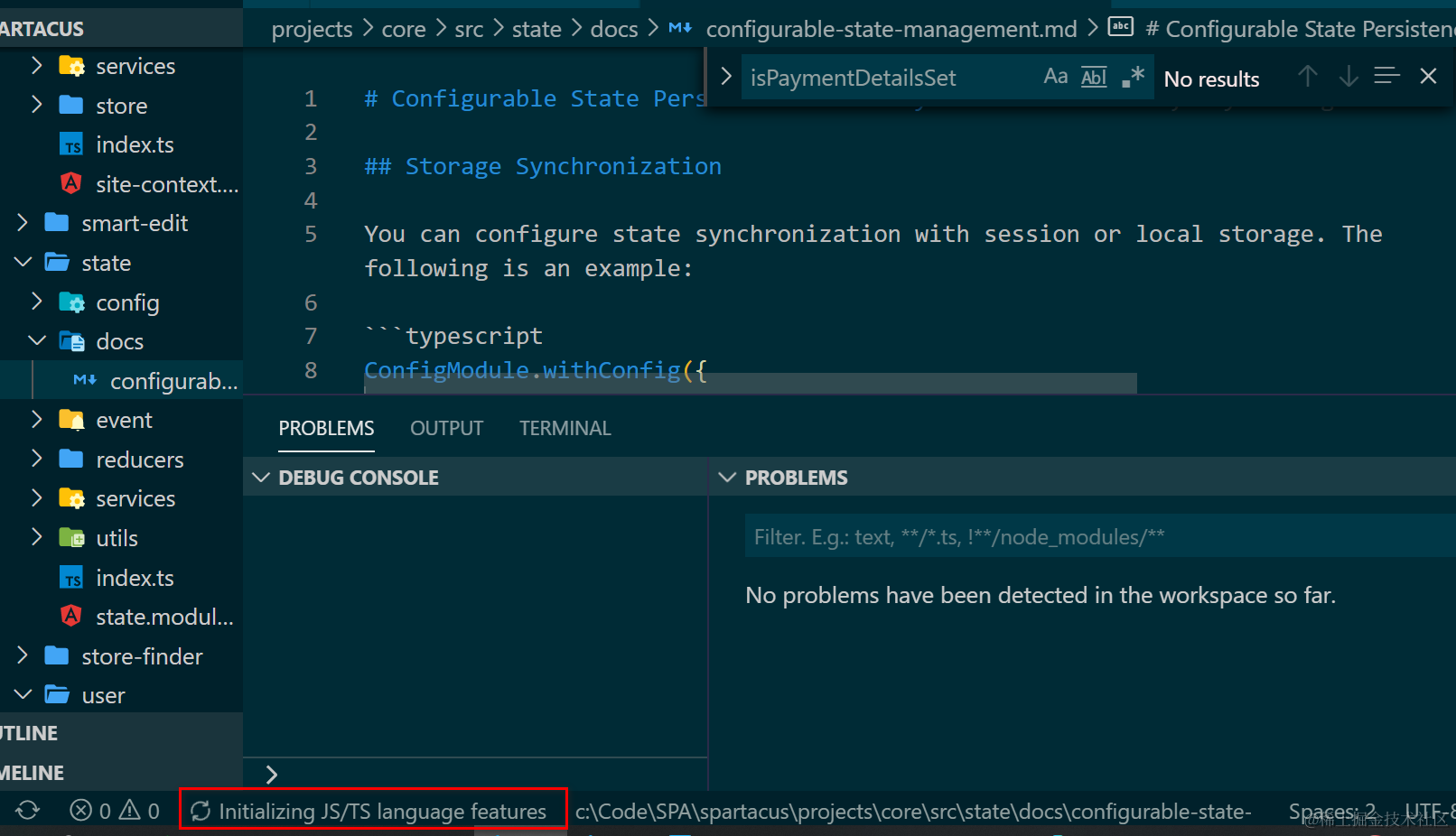The height and width of the screenshot is (836, 1456).
Task: Expand the lower services folder under state
Action: coord(37,497)
